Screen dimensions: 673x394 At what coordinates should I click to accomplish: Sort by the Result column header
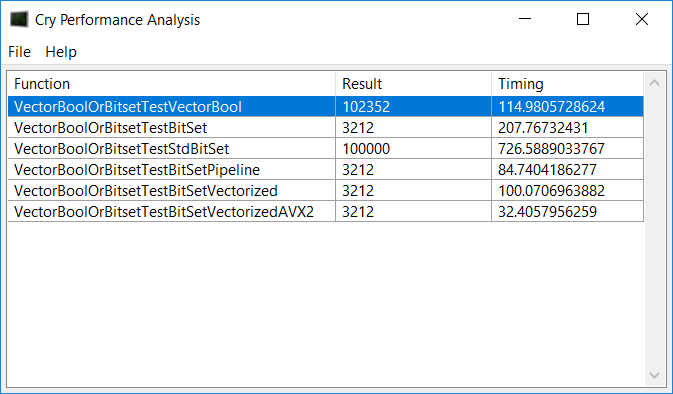(x=413, y=84)
